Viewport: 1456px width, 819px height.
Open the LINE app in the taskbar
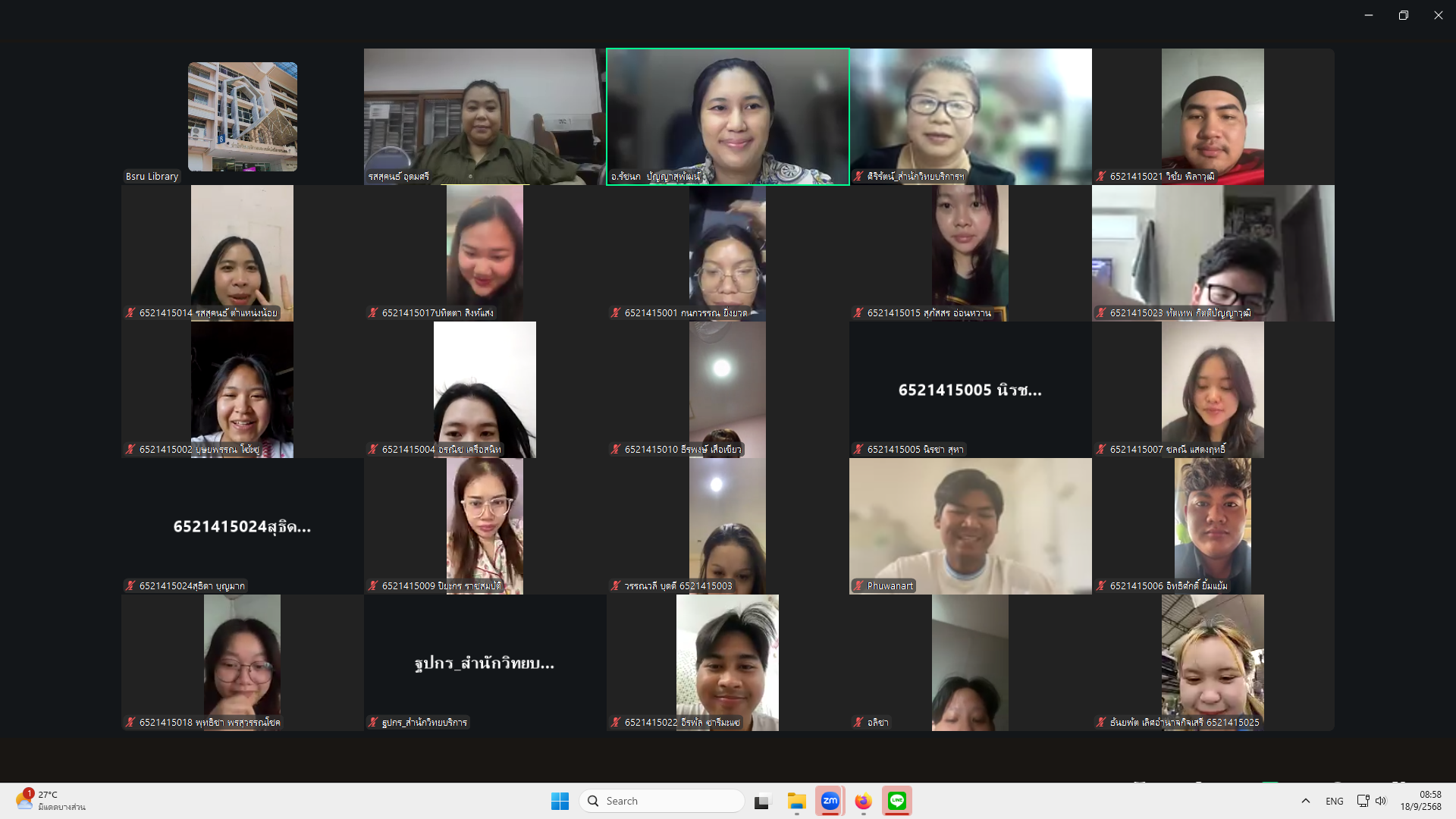tap(897, 801)
